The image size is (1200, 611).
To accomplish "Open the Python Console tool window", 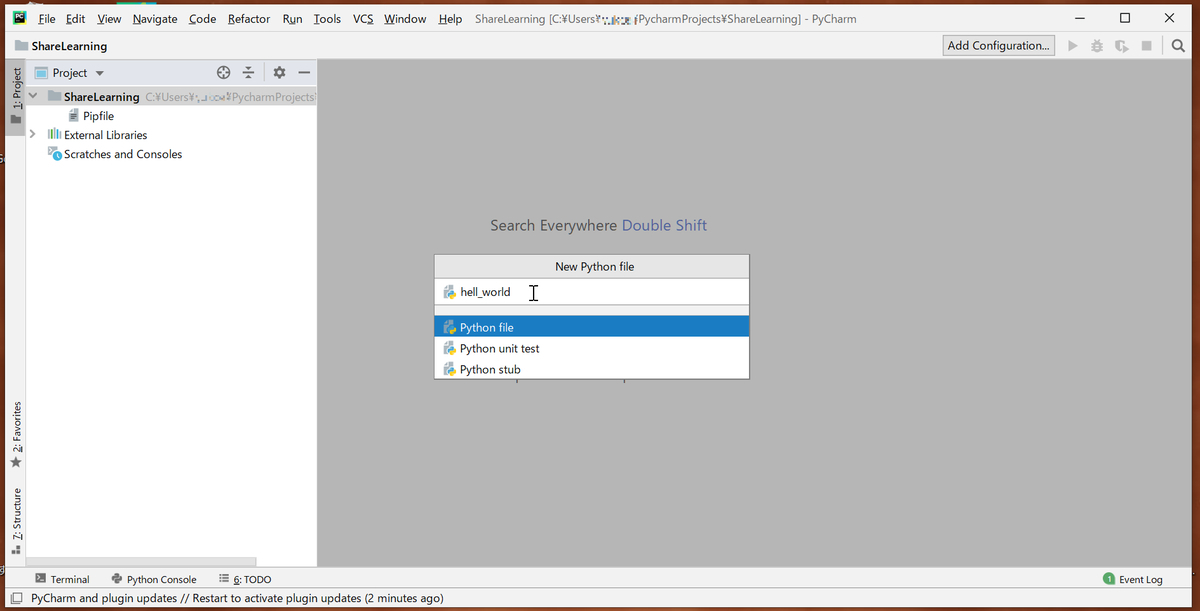I will pyautogui.click(x=153, y=579).
